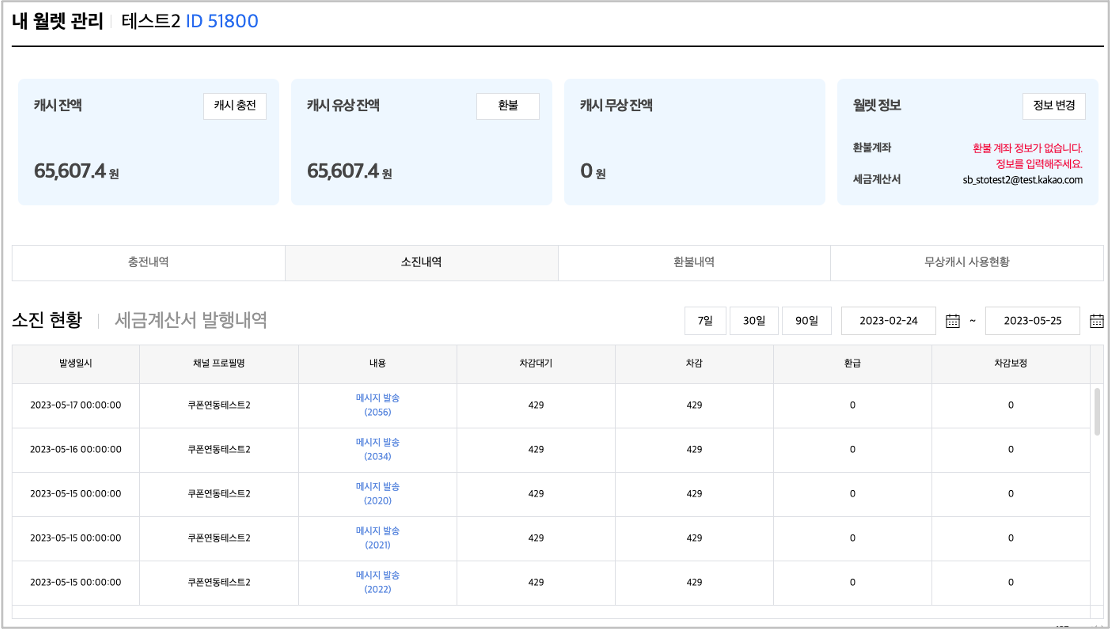Open 메시지 발송 (2034) link
The height and width of the screenshot is (630, 1110).
coord(377,449)
